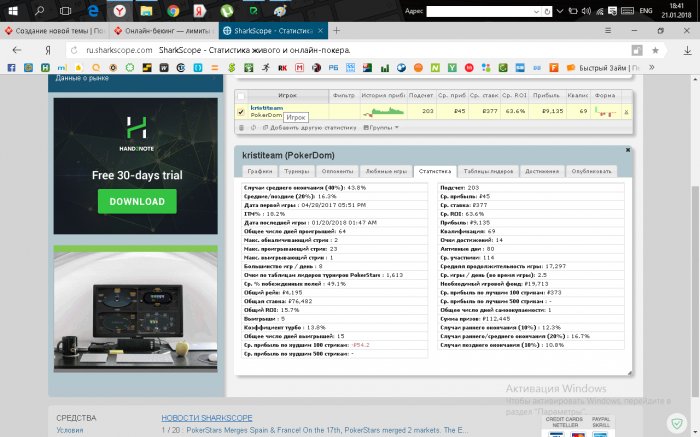Open the Facebook bookmark icon
The image size is (700, 437).
[11, 68]
